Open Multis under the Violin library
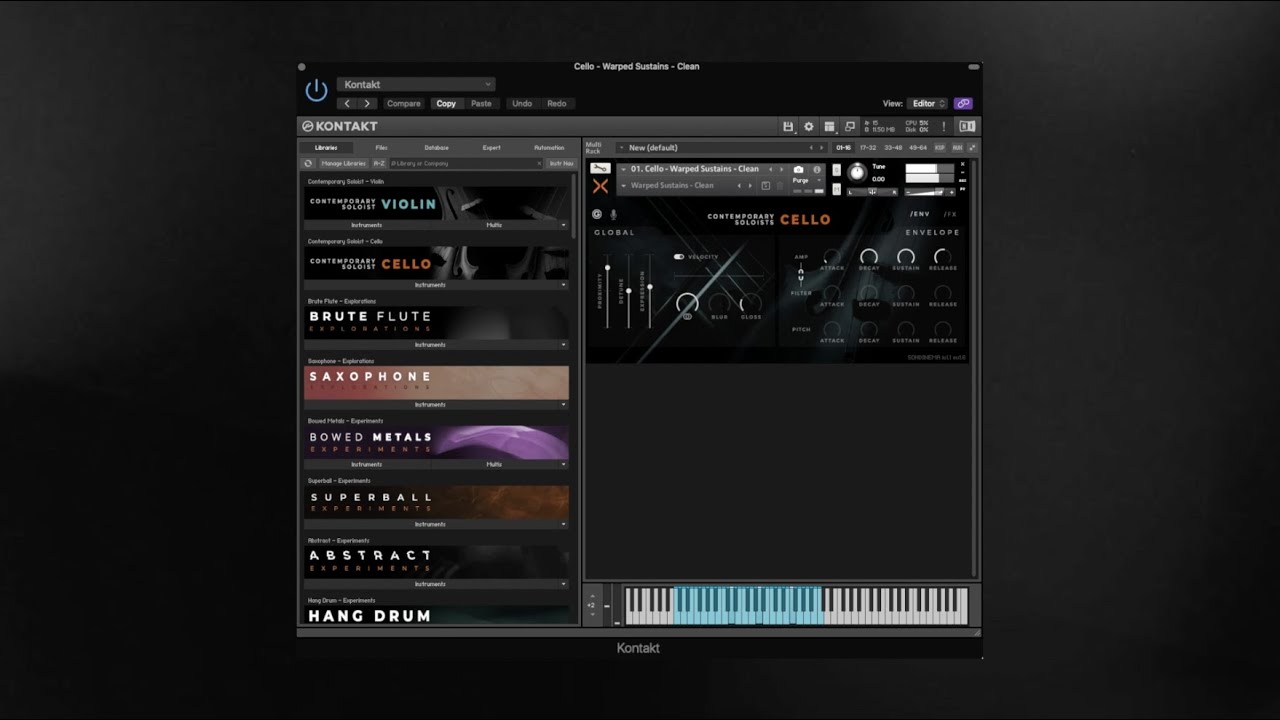Image resolution: width=1280 pixels, height=720 pixels. coord(494,225)
